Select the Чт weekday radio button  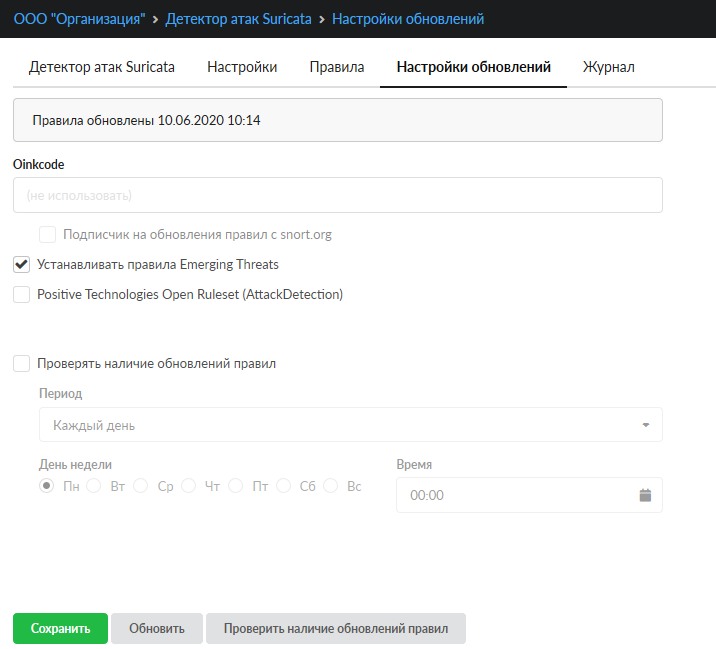pyautogui.click(x=188, y=485)
